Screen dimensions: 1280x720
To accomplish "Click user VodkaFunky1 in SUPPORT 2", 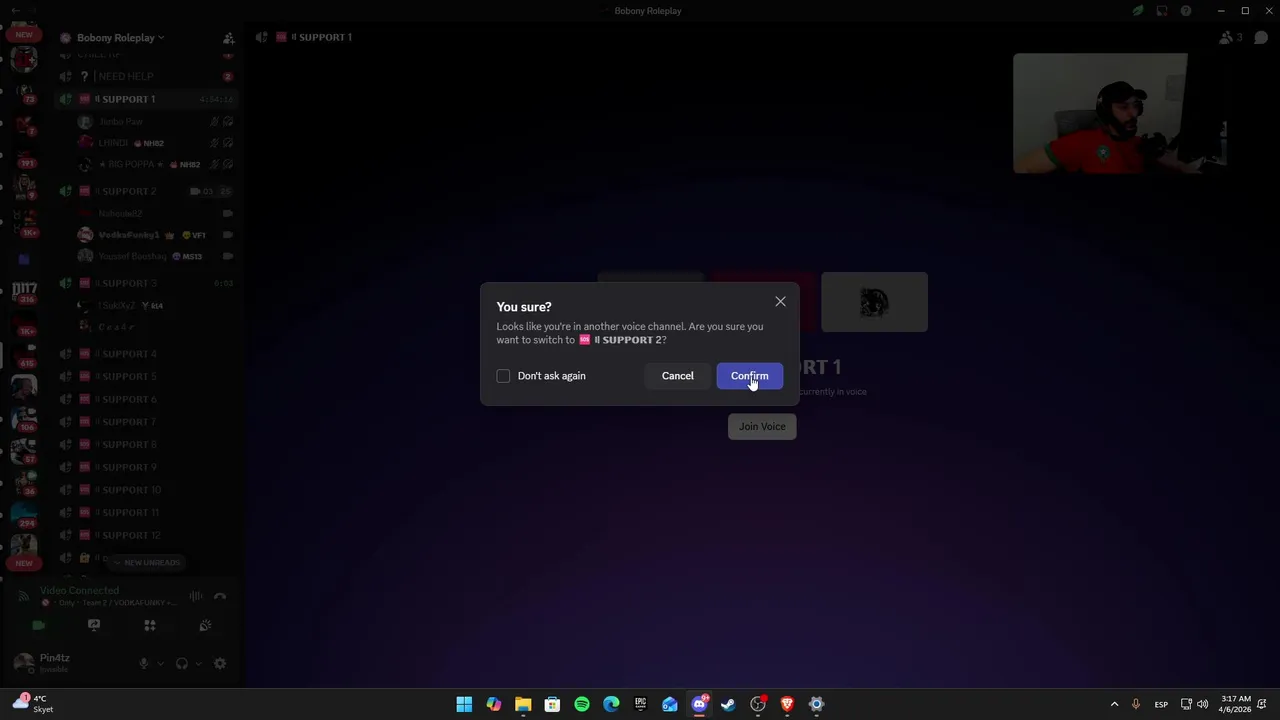I will coord(155,235).
